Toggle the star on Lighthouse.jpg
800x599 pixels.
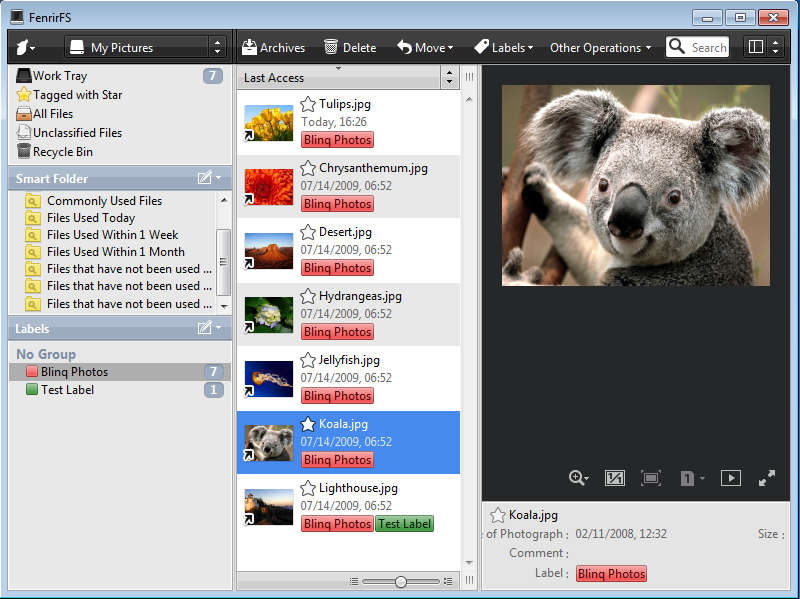pos(308,488)
